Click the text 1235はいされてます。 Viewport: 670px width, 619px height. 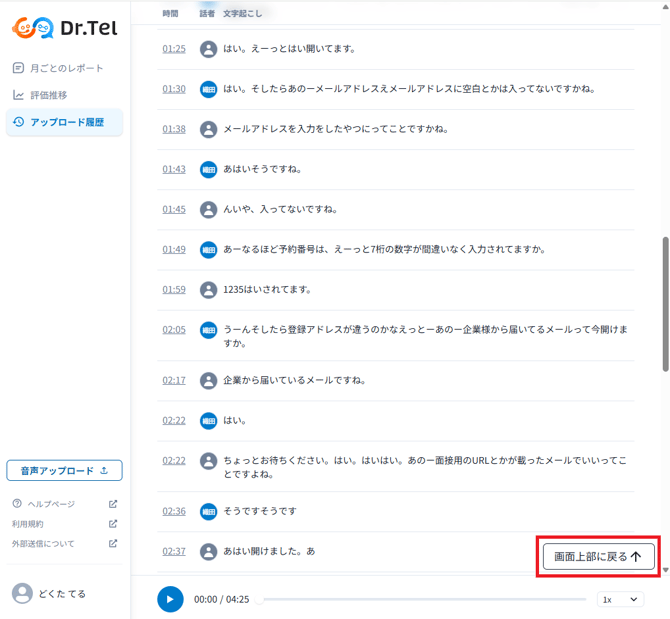[267, 290]
